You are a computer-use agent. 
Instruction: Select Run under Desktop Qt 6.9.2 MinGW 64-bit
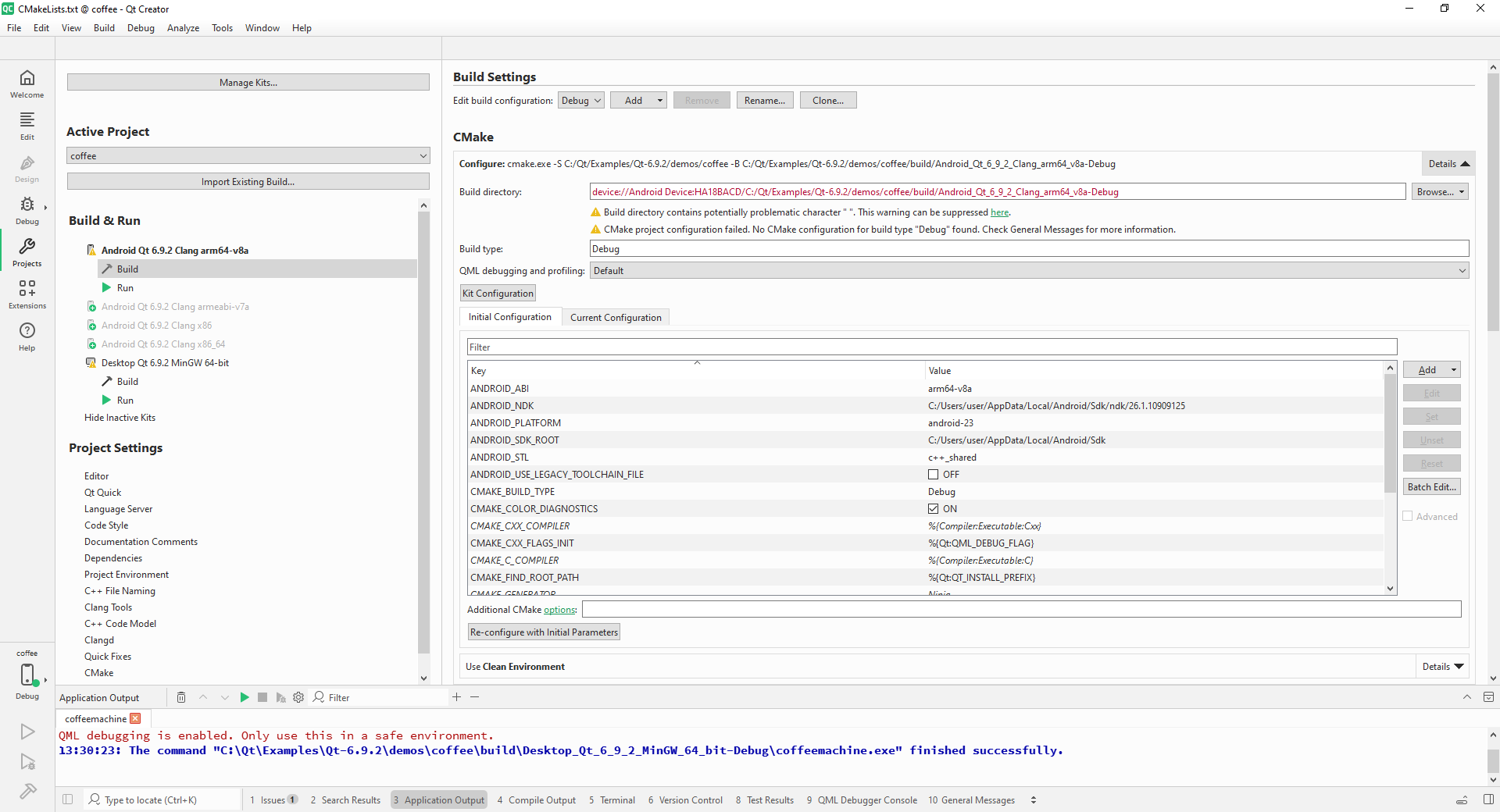(125, 401)
